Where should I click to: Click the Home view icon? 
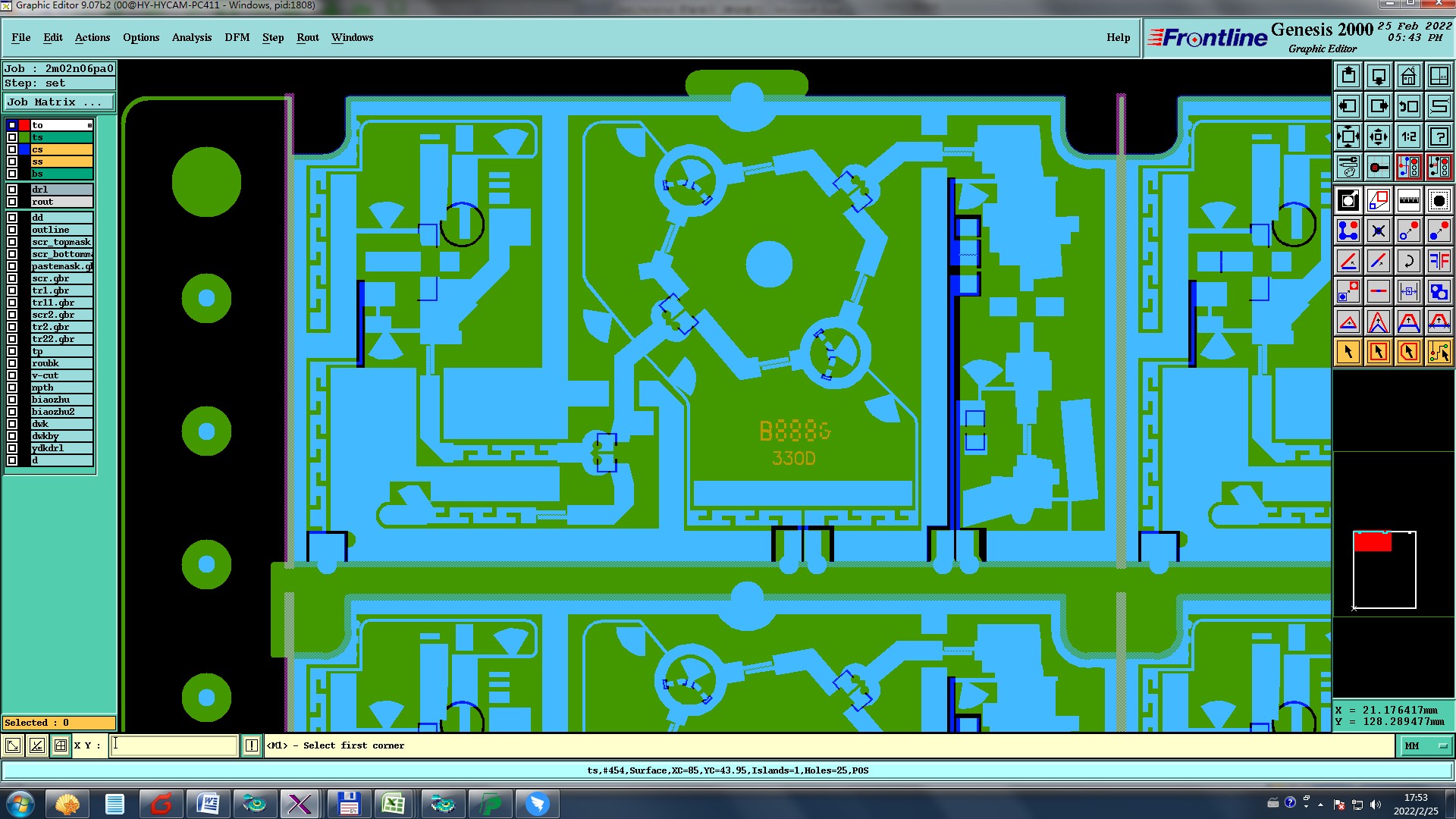pos(1408,76)
